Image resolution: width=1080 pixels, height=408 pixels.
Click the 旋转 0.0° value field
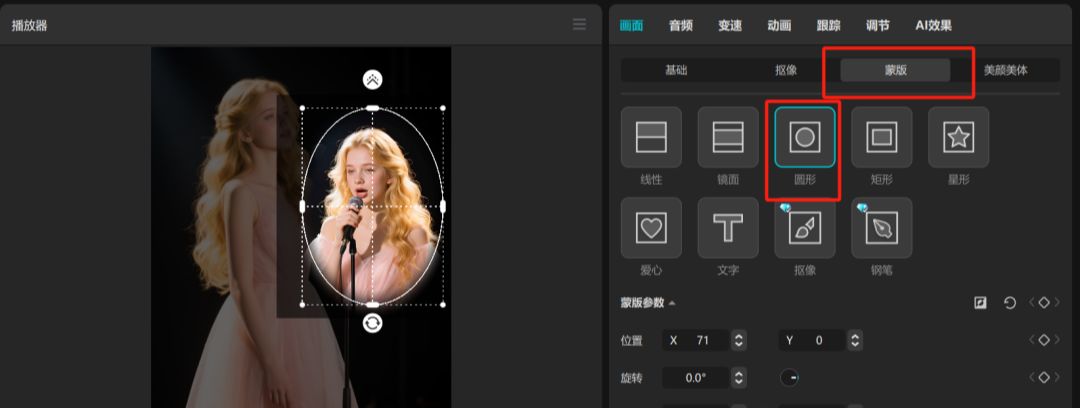tap(696, 377)
